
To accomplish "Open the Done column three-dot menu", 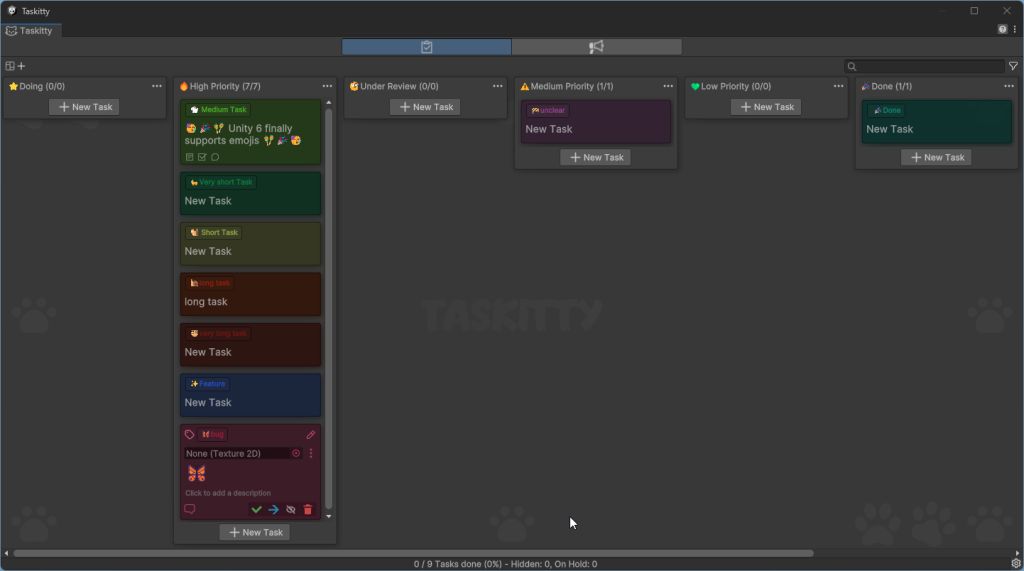I will 1009,87.
